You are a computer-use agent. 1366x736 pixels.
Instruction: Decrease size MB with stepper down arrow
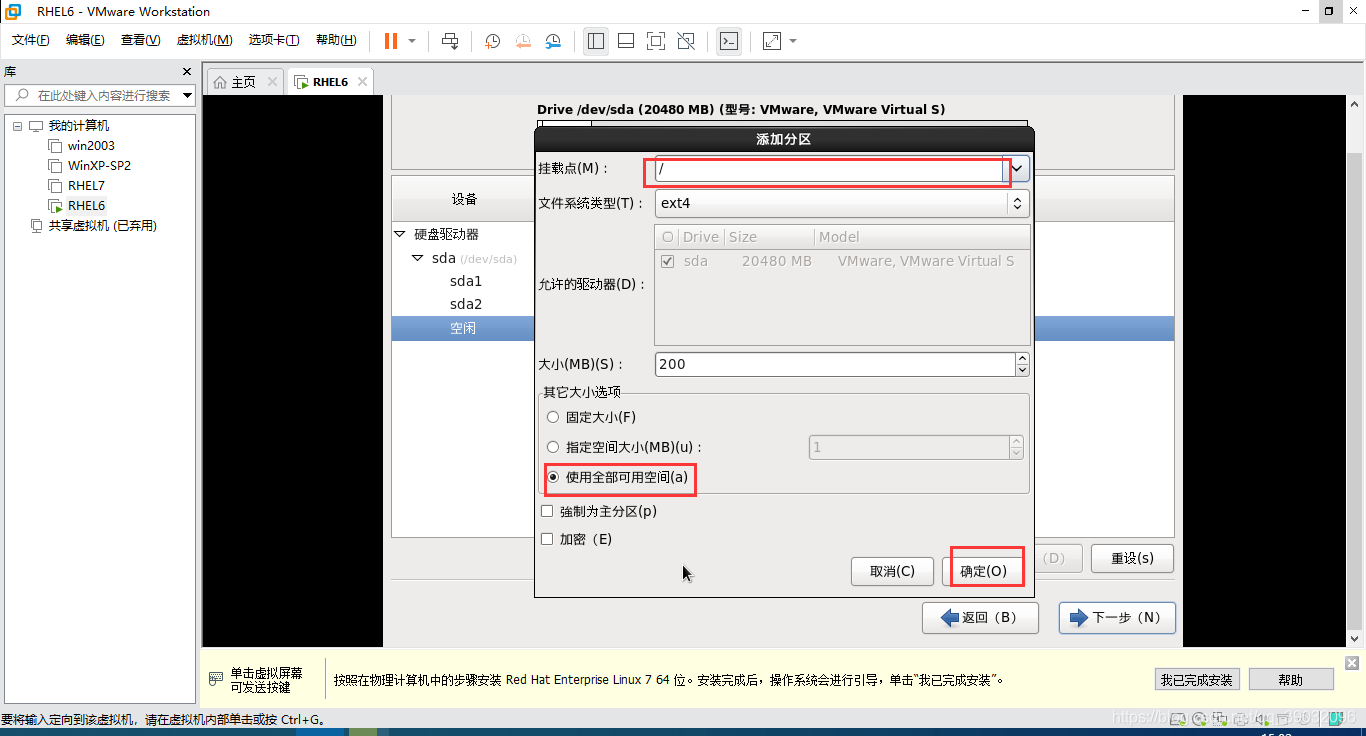[1022, 370]
